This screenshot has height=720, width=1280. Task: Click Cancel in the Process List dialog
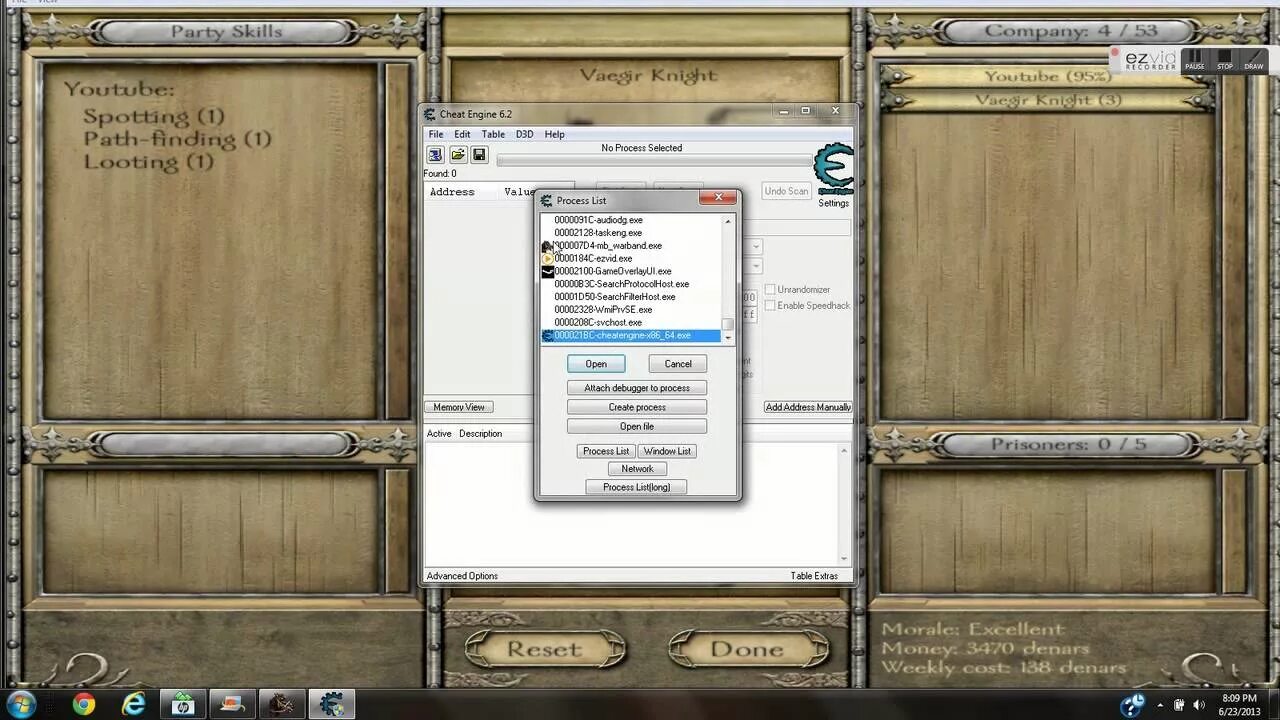tap(678, 364)
